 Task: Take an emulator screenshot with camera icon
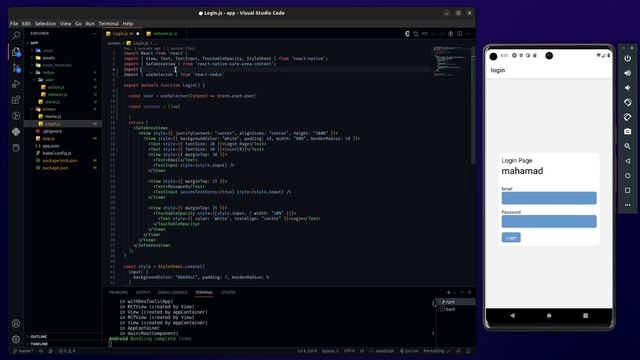pyautogui.click(x=627, y=131)
